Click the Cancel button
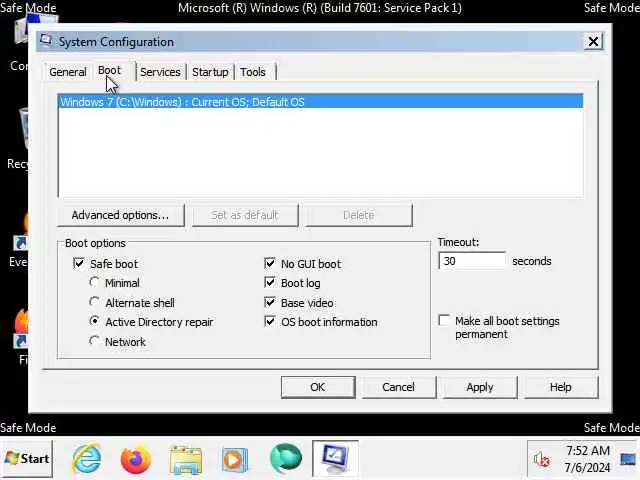The height and width of the screenshot is (480, 640). coord(398,387)
